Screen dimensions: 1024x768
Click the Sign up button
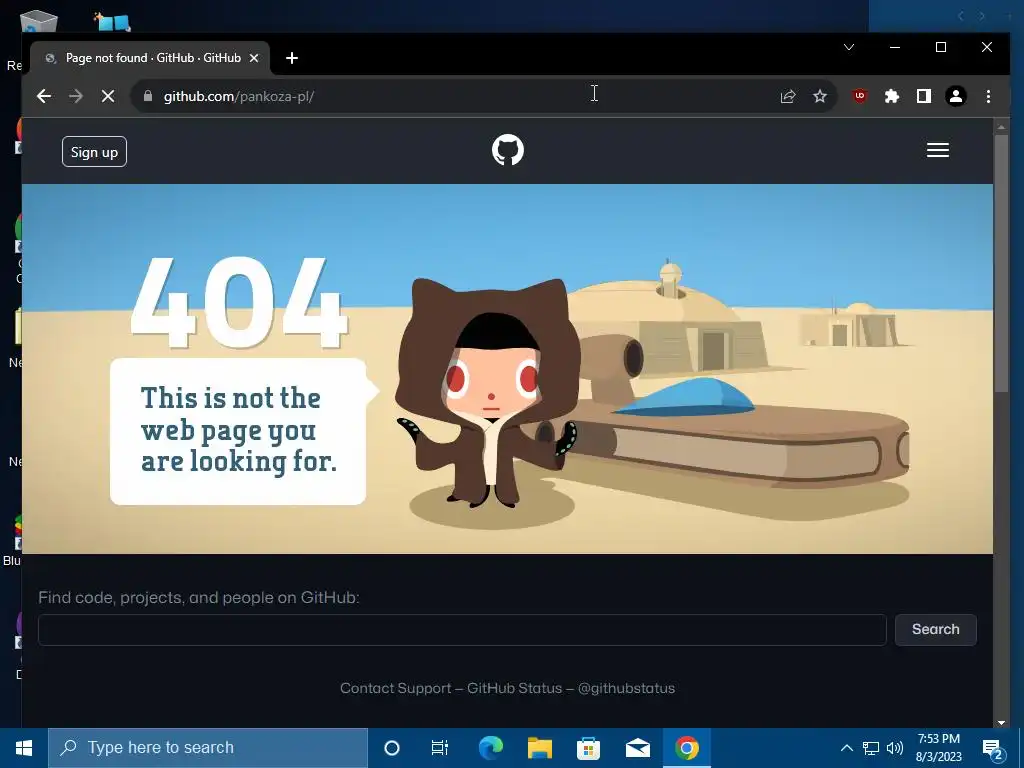point(94,152)
